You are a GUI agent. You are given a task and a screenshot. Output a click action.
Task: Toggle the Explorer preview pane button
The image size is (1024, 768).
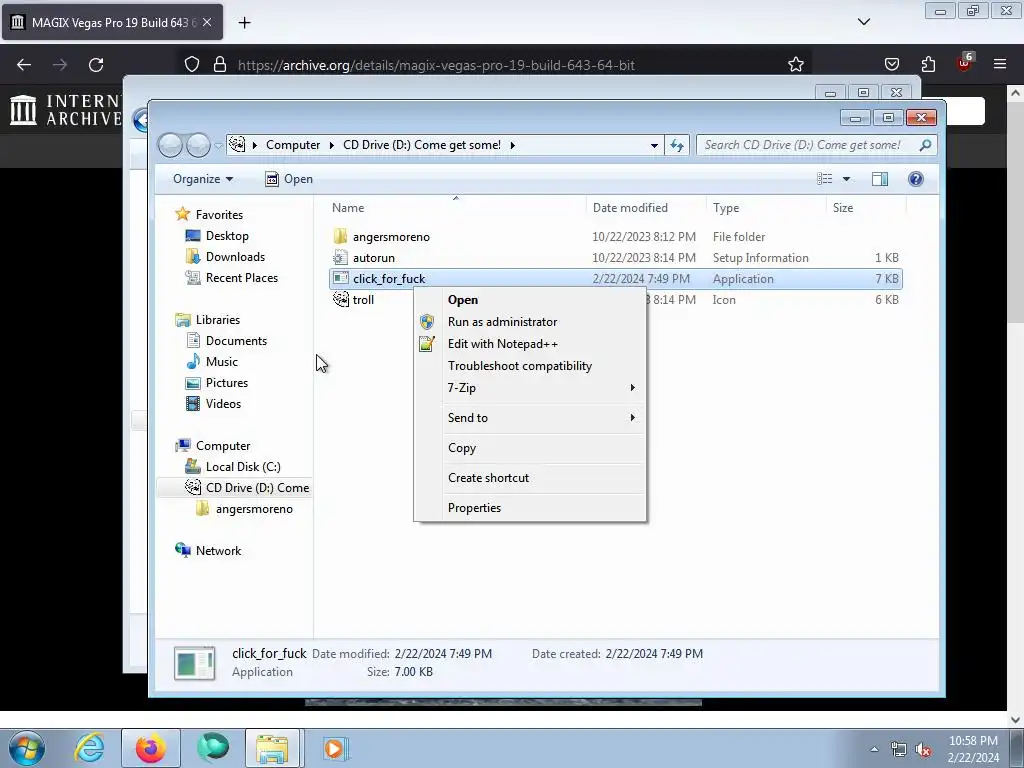(x=880, y=179)
